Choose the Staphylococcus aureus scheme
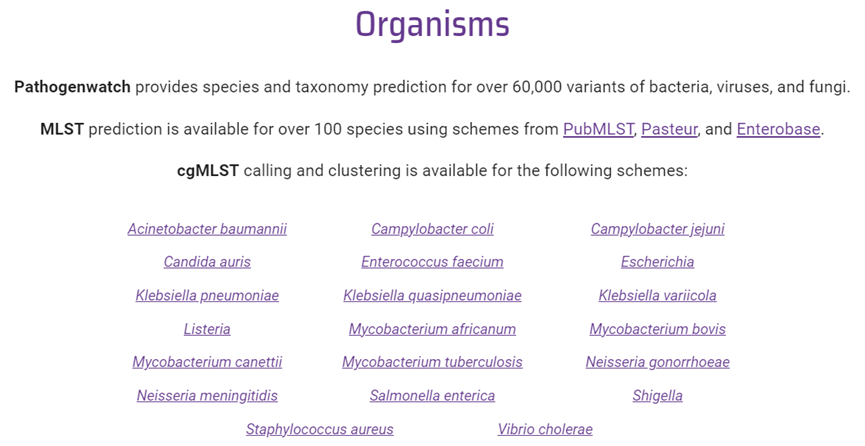Viewport: 865px width, 446px height. [x=319, y=429]
